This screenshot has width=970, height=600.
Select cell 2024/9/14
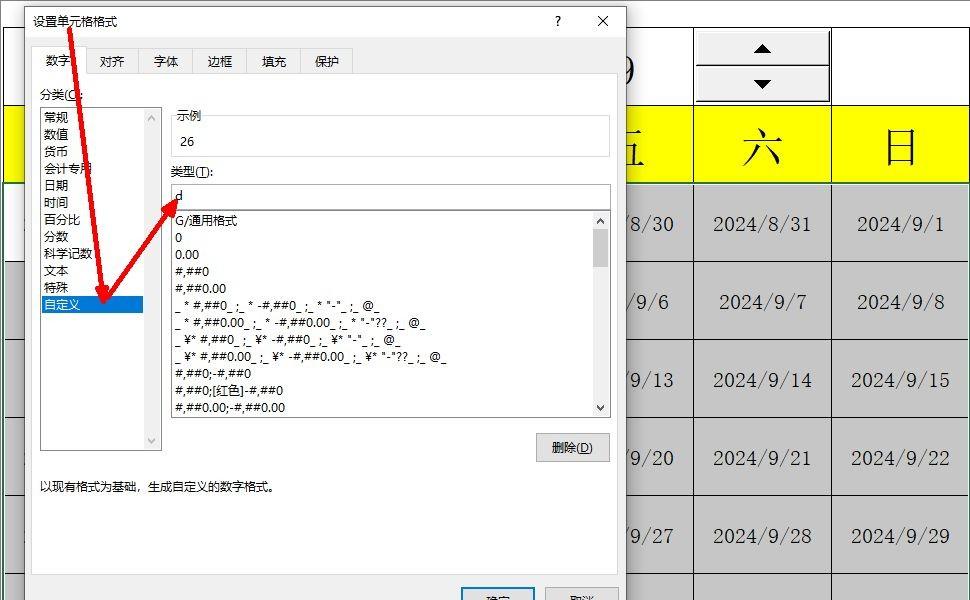(x=762, y=379)
